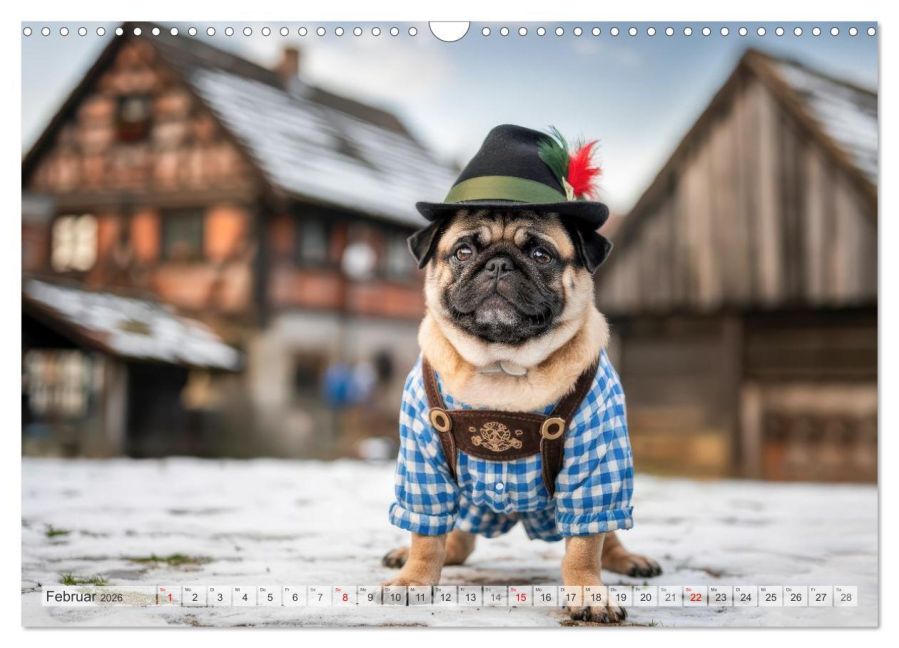This screenshot has width=899, height=648.
Task: Select the red Sunday 22 cell
Action: click(x=695, y=596)
